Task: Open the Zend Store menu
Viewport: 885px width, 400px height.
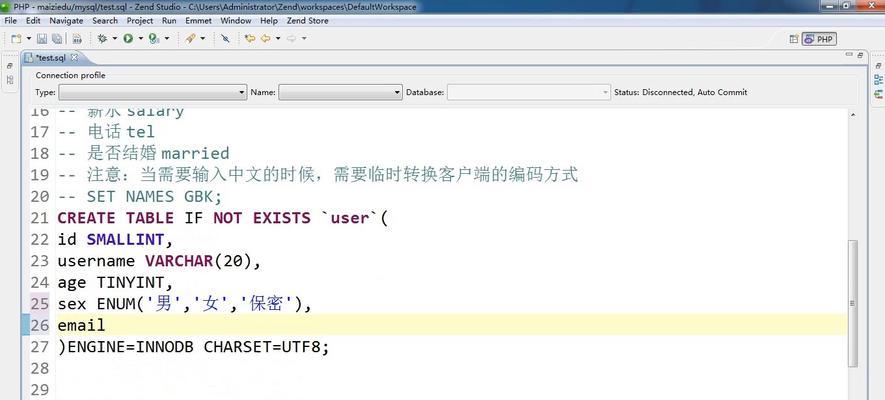Action: point(307,21)
